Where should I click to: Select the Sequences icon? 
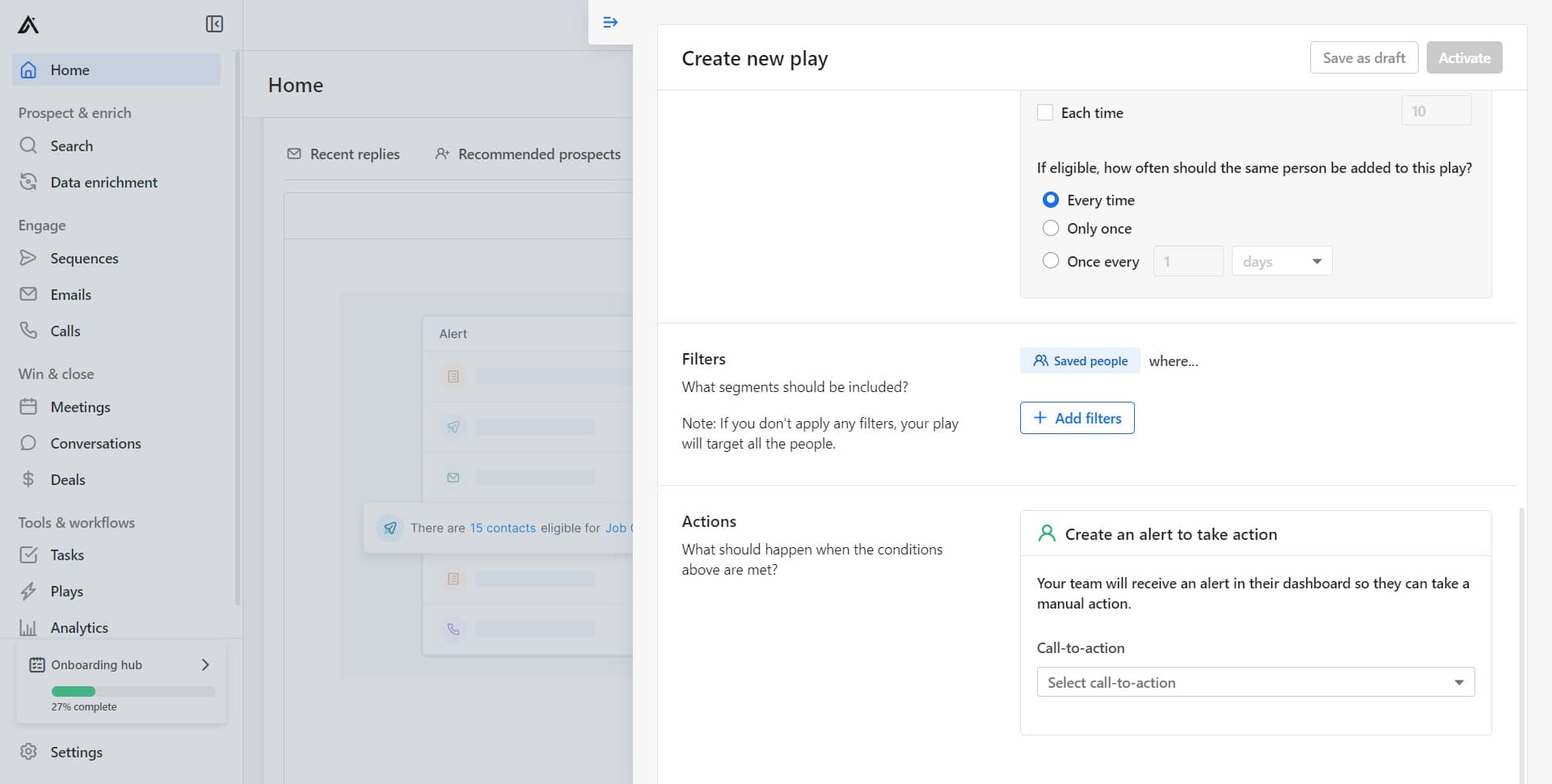29,258
